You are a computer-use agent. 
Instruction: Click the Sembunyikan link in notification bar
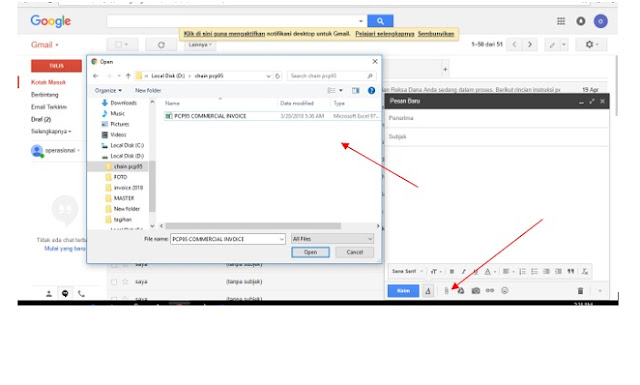pos(436,34)
